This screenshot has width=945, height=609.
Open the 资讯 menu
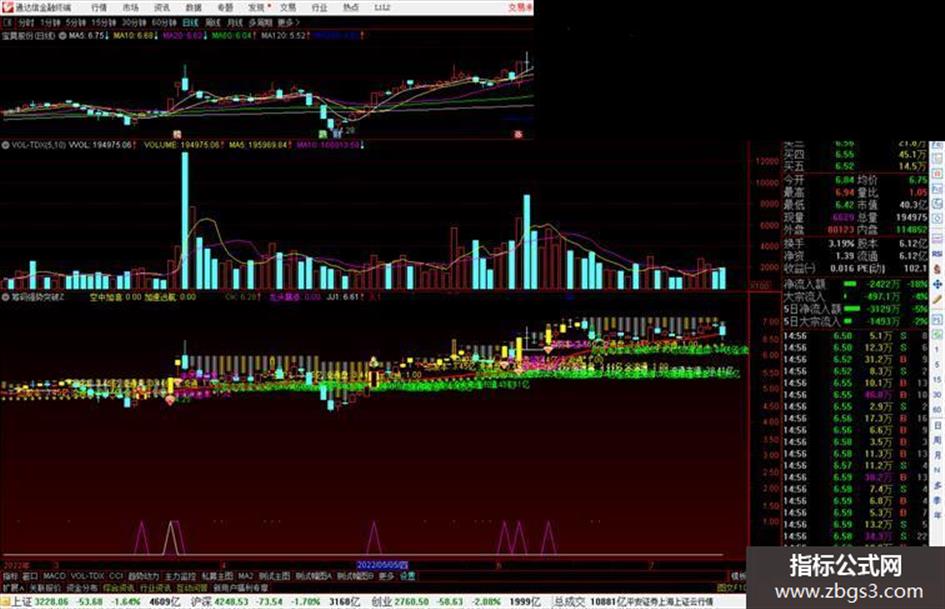pos(162,7)
